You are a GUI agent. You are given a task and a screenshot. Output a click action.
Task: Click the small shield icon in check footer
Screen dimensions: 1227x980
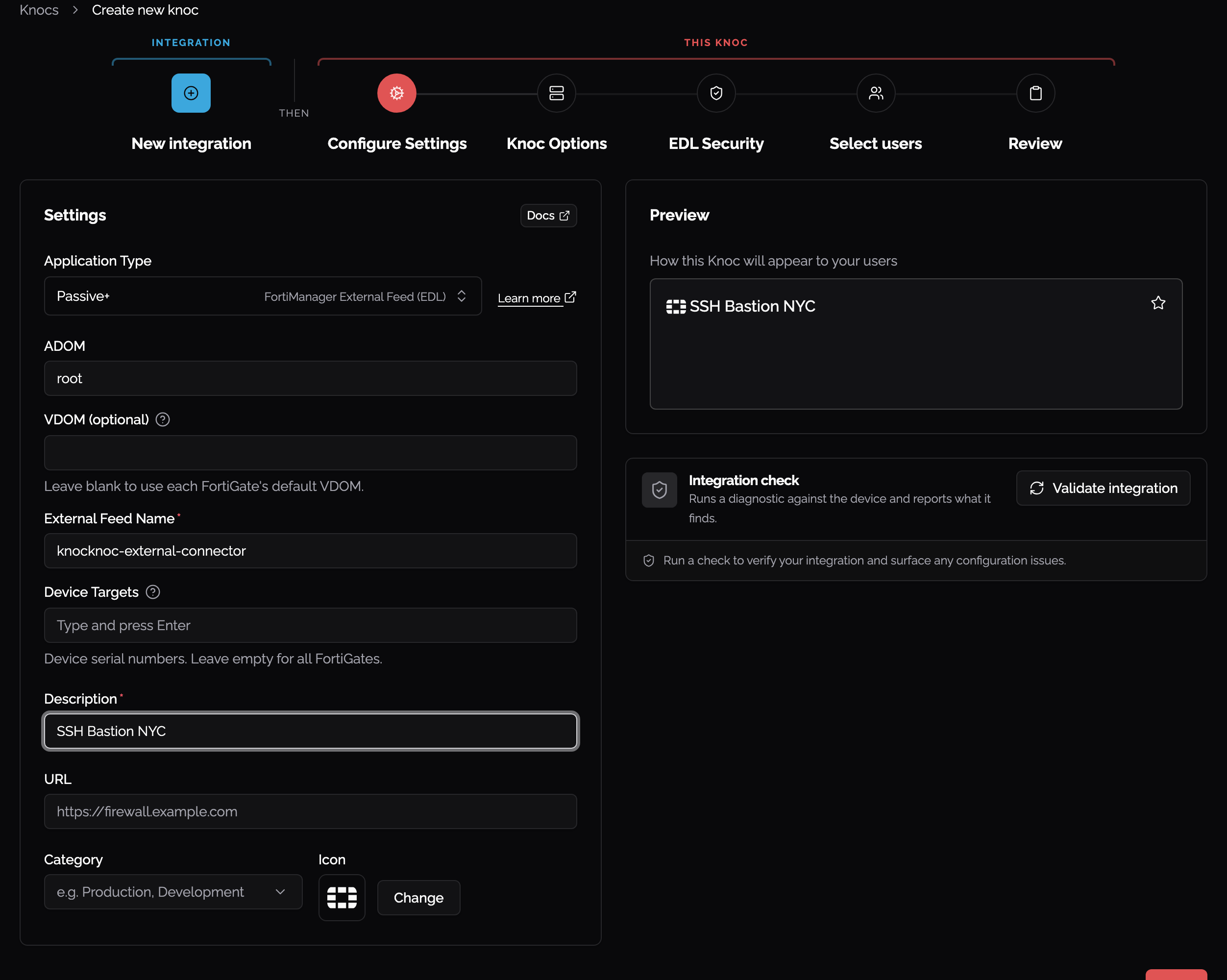[648, 561]
